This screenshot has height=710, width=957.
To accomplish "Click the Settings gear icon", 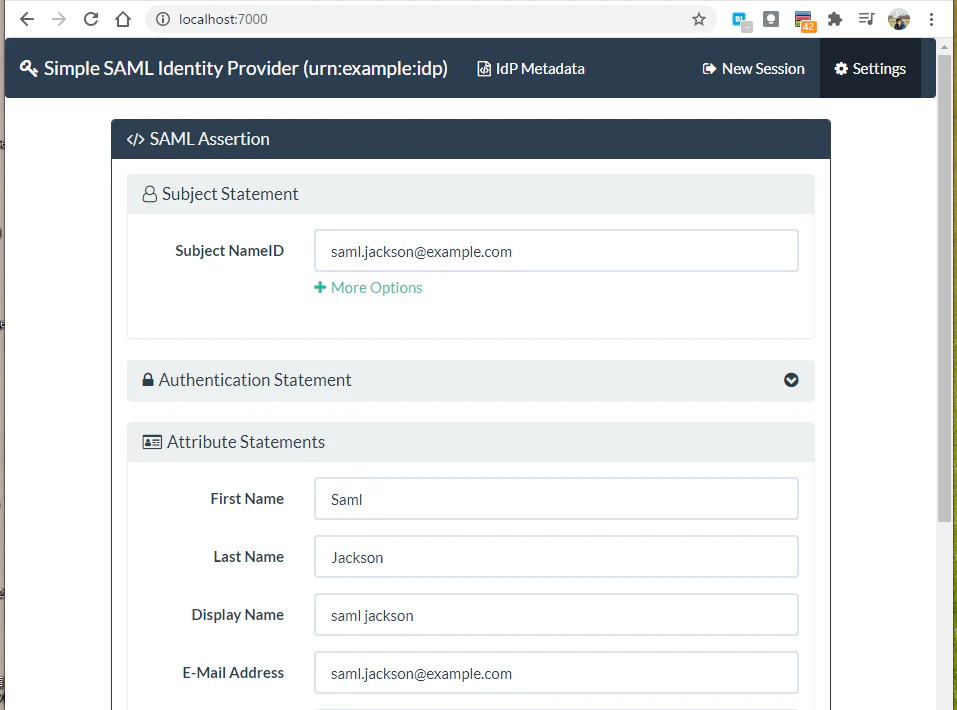I will (841, 69).
